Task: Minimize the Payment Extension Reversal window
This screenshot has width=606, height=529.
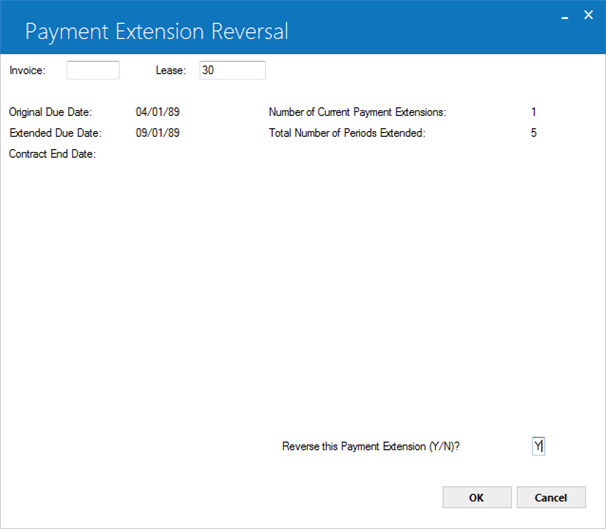Action: pos(565,16)
